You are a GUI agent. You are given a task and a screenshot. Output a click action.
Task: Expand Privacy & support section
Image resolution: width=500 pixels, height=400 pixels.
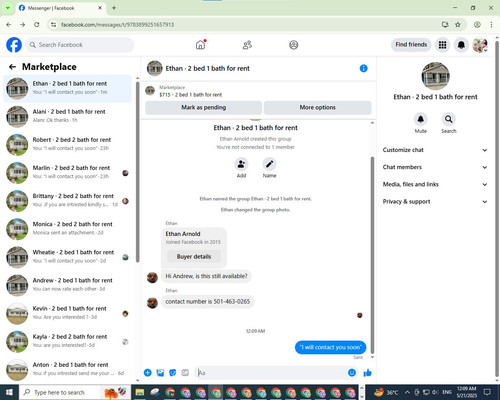[435, 202]
